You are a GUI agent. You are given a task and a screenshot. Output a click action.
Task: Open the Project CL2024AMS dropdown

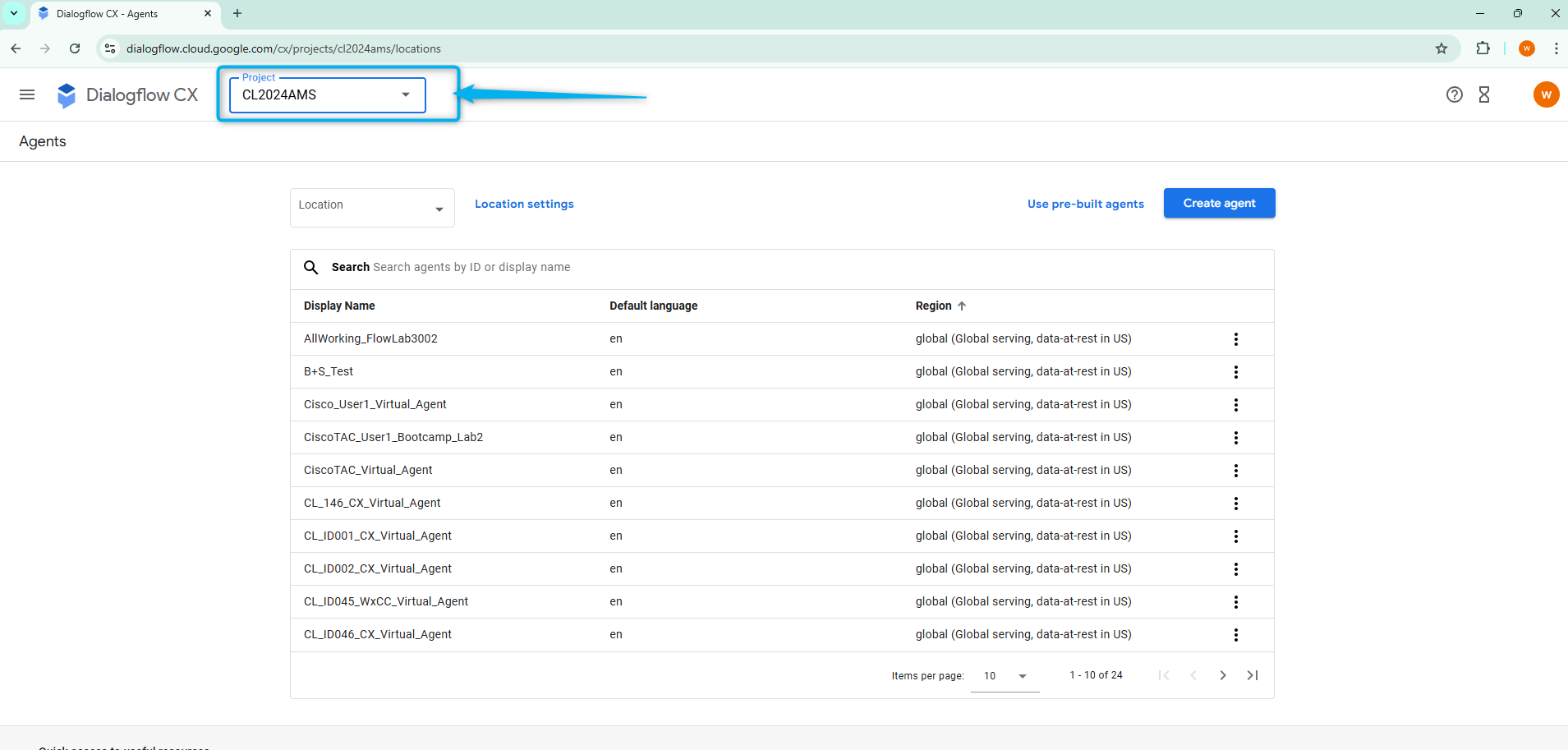click(x=328, y=94)
